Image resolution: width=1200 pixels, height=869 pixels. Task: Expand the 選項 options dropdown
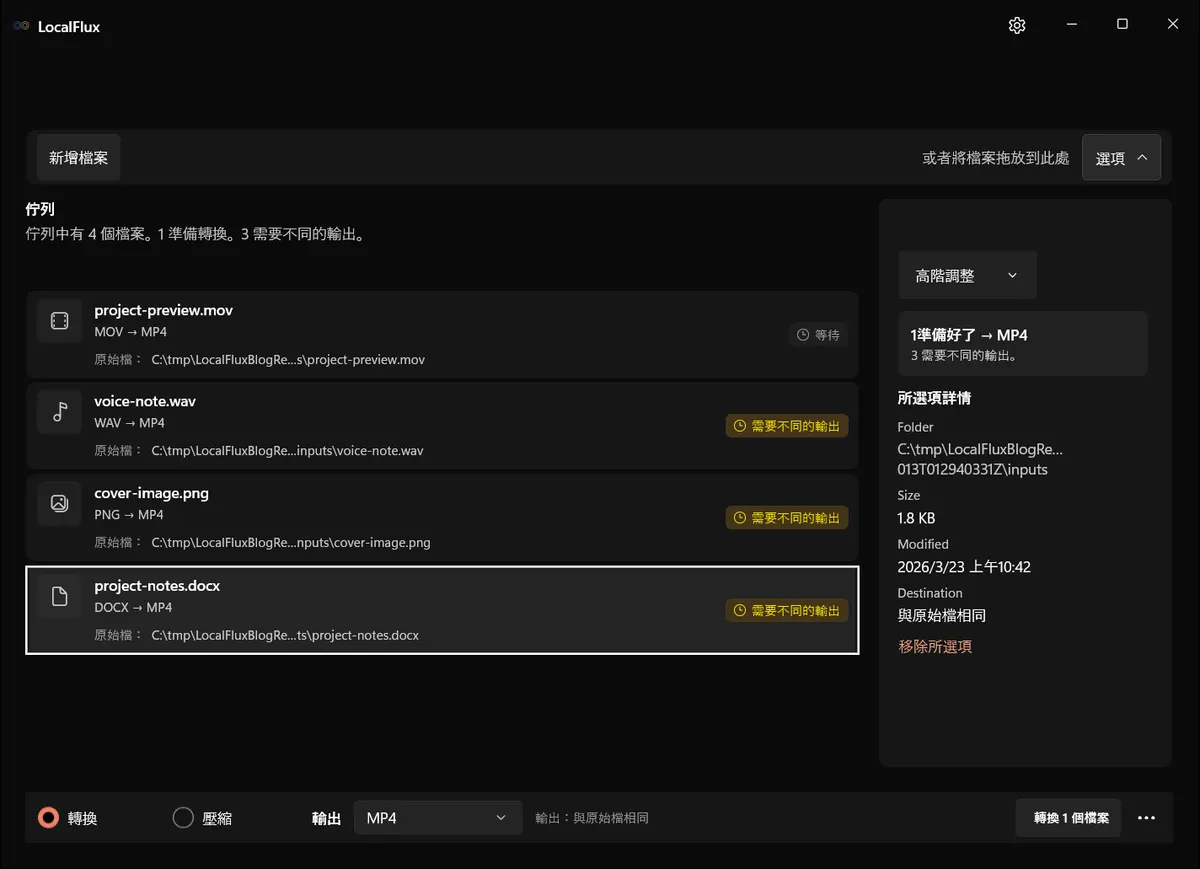click(x=1121, y=158)
